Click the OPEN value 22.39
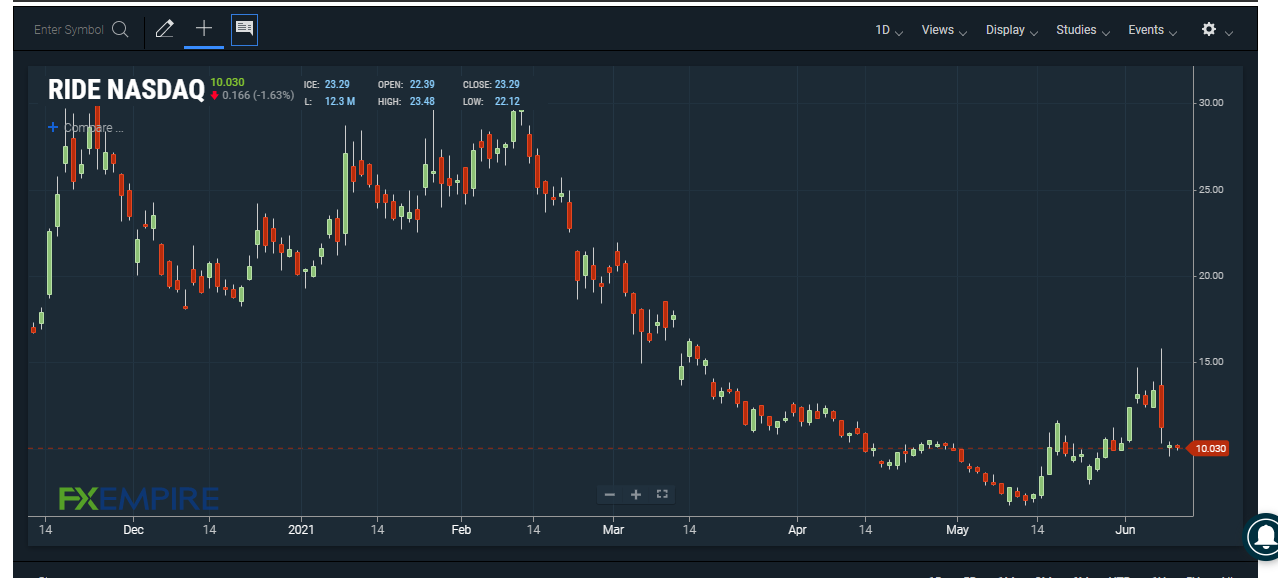The width and height of the screenshot is (1278, 578). [x=421, y=85]
